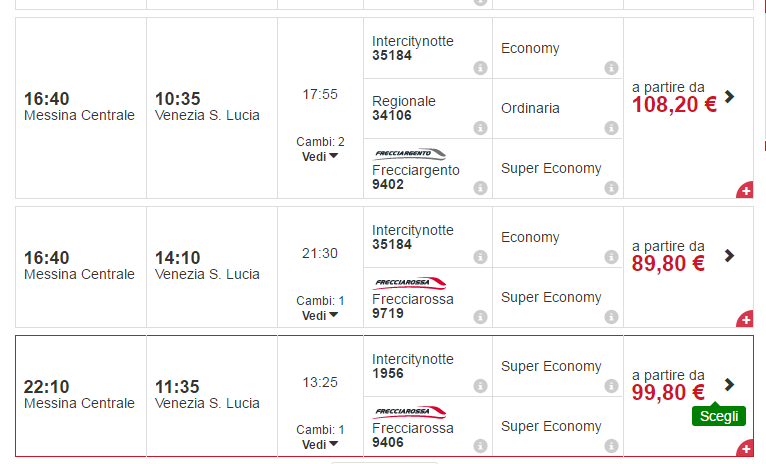Expand Vedi changes for 21:30 journey
This screenshot has width=766, height=464.
pyautogui.click(x=320, y=315)
